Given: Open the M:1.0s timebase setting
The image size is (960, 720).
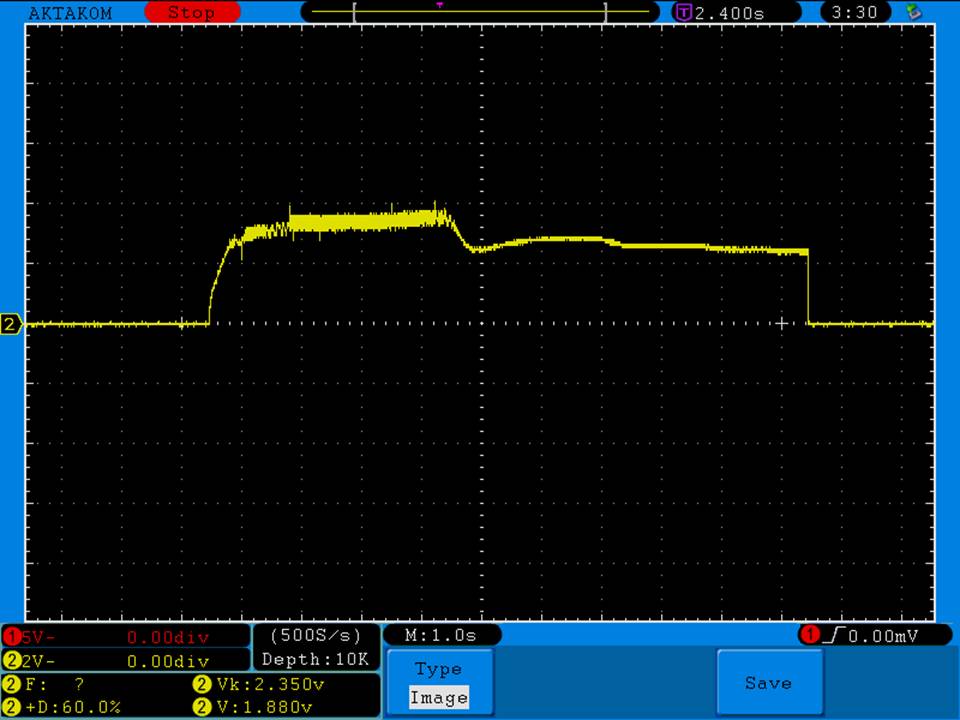Looking at the screenshot, I should [441, 635].
